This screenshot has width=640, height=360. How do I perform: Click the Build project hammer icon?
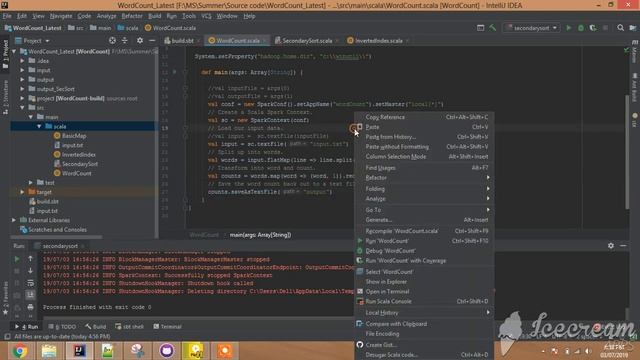point(493,28)
